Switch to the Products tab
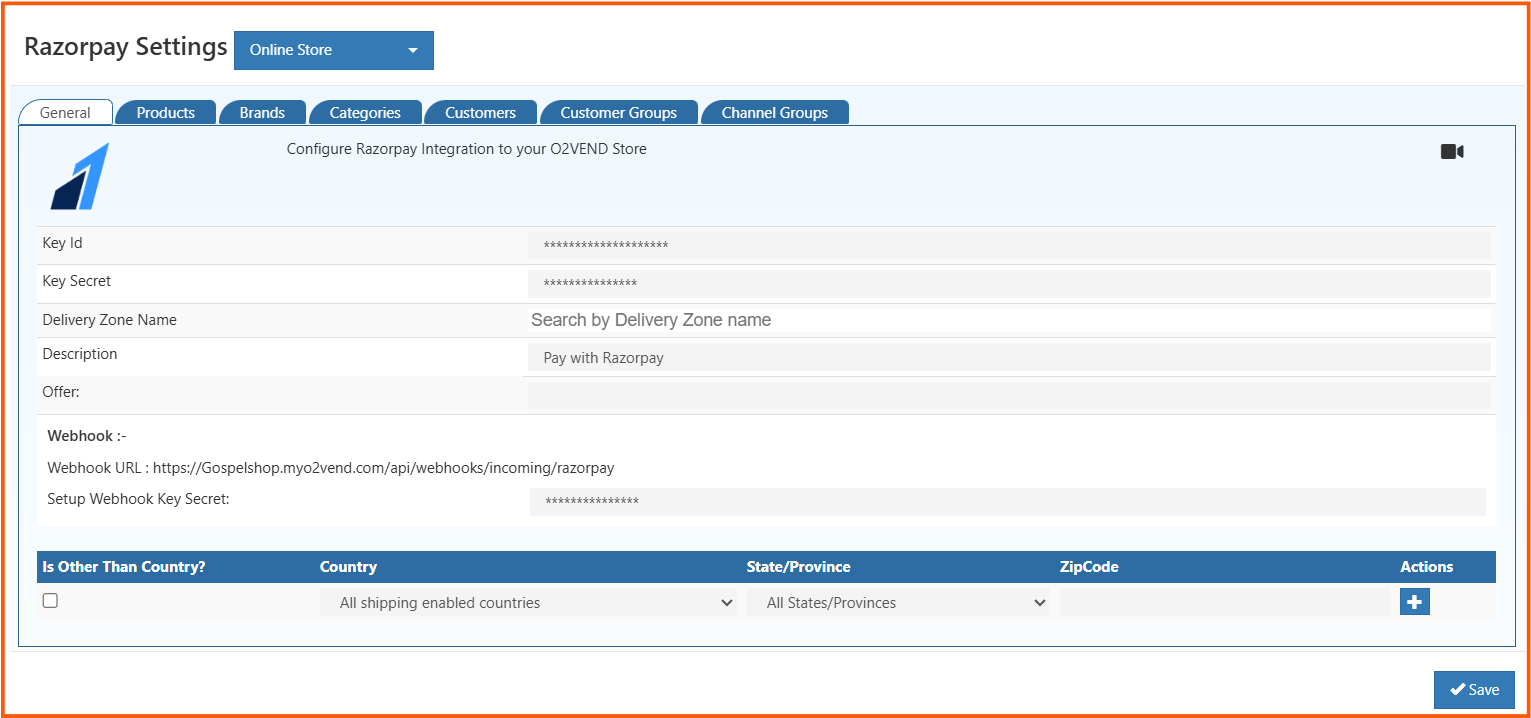 tap(165, 112)
